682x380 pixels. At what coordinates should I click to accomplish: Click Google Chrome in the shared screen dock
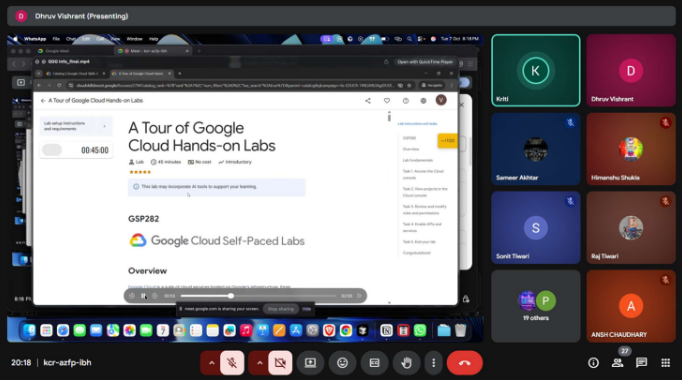tap(346, 331)
